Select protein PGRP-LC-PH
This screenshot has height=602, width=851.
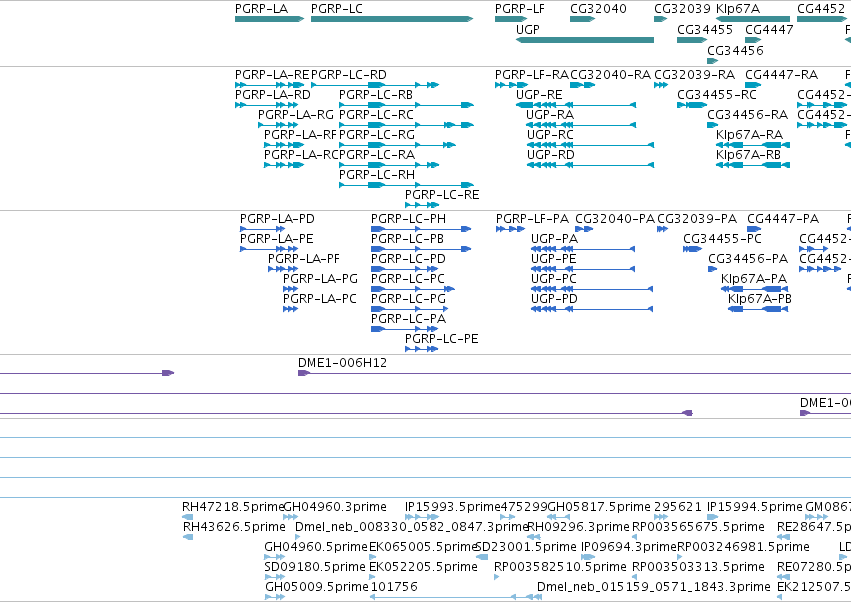pos(421,229)
